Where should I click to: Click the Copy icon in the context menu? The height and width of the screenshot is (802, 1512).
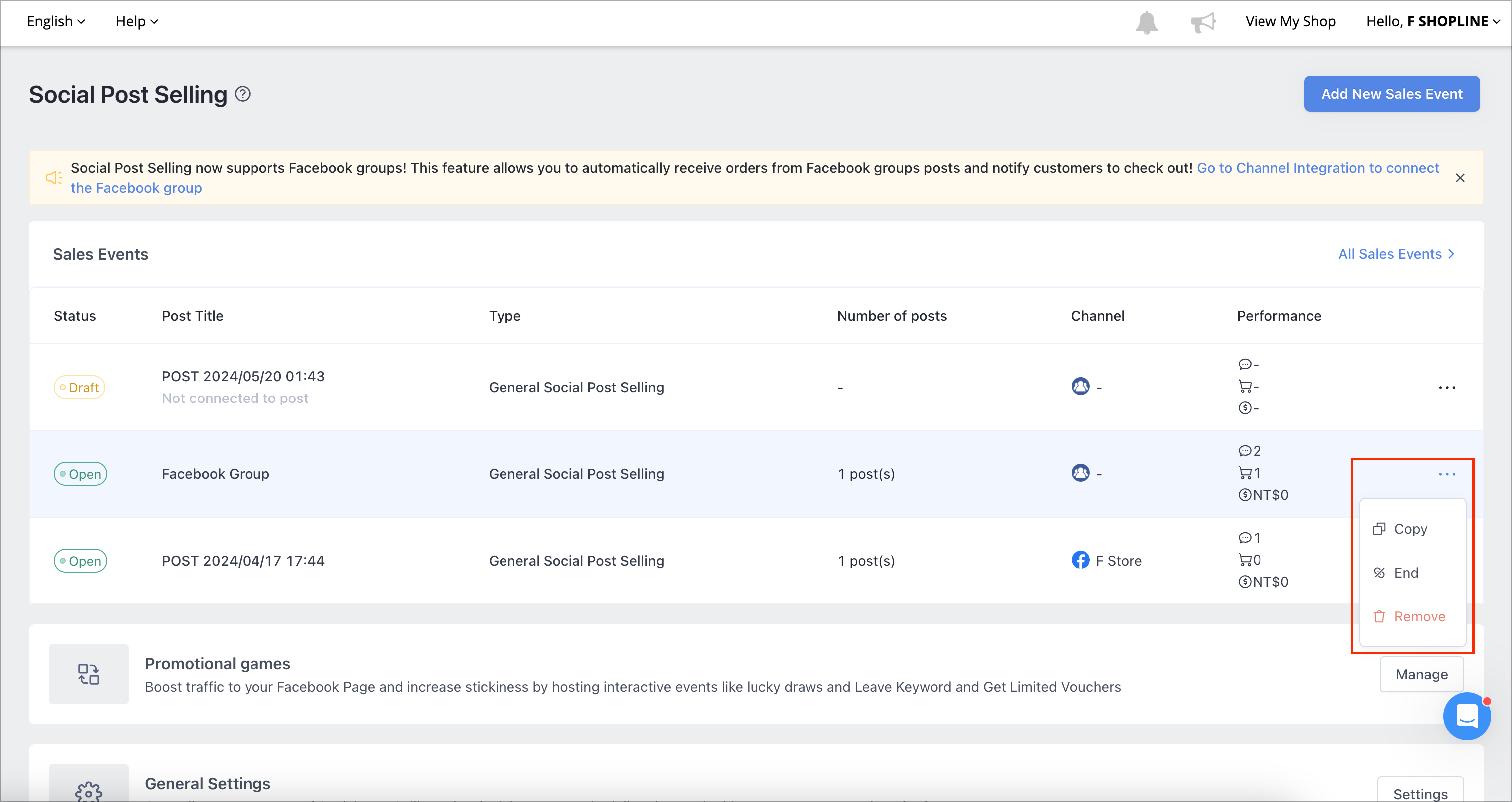click(1379, 529)
